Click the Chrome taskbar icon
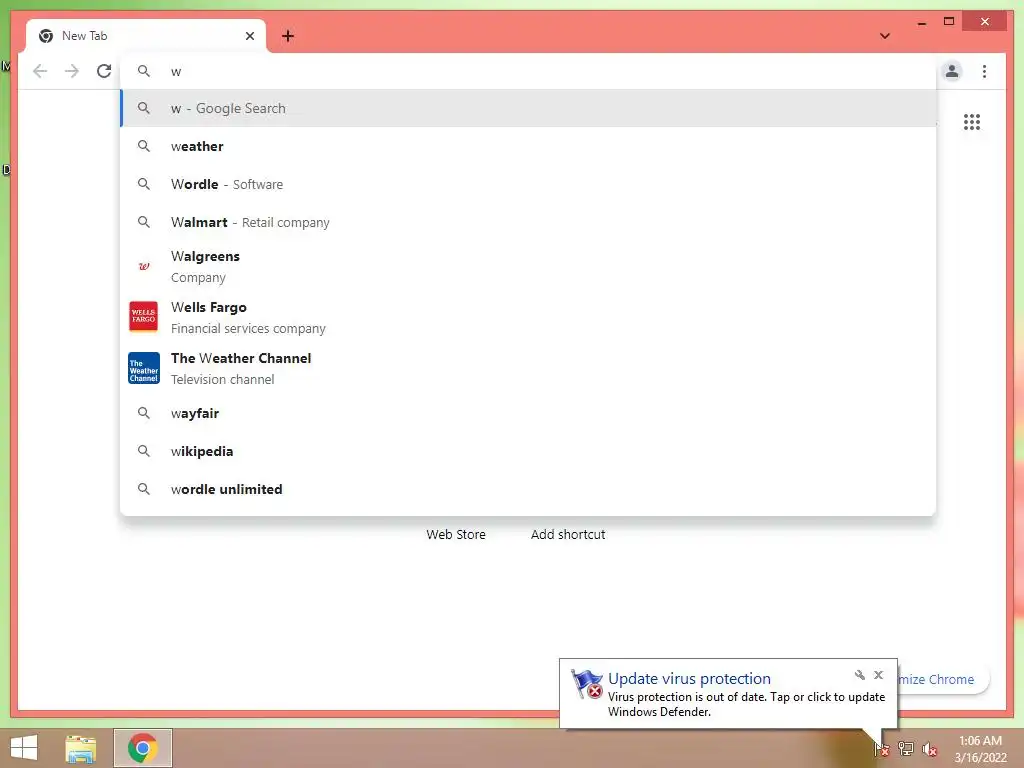Viewport: 1024px width, 768px height. coord(142,748)
